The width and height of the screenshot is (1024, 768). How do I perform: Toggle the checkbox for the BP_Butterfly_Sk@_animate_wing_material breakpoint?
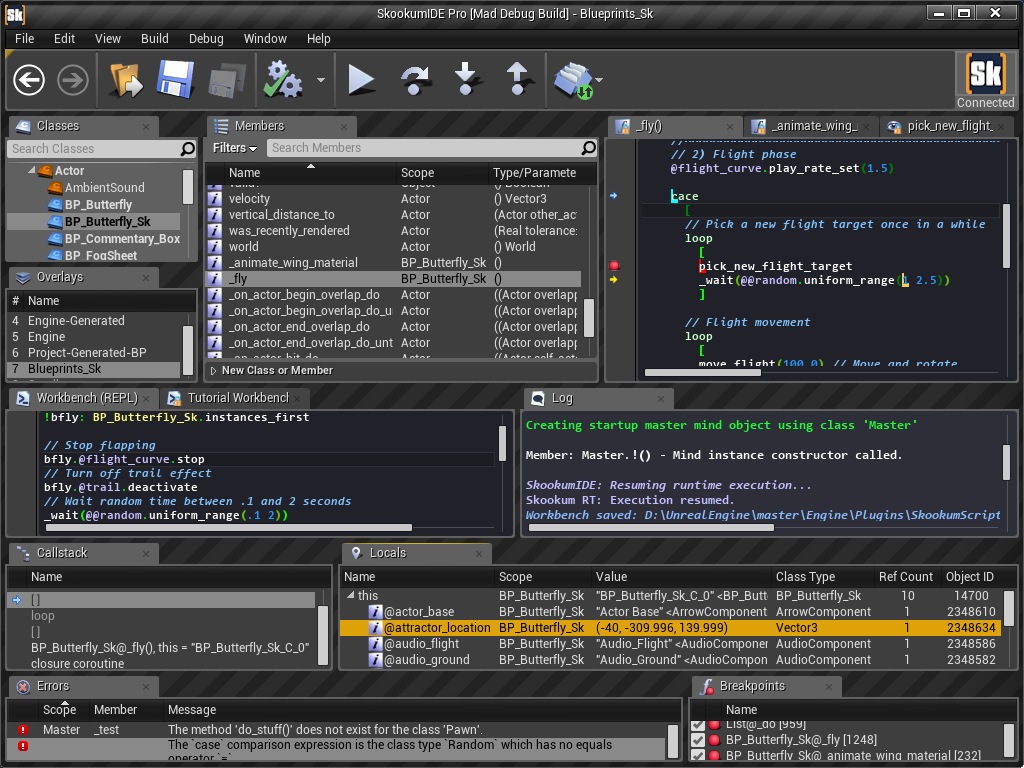click(x=697, y=756)
